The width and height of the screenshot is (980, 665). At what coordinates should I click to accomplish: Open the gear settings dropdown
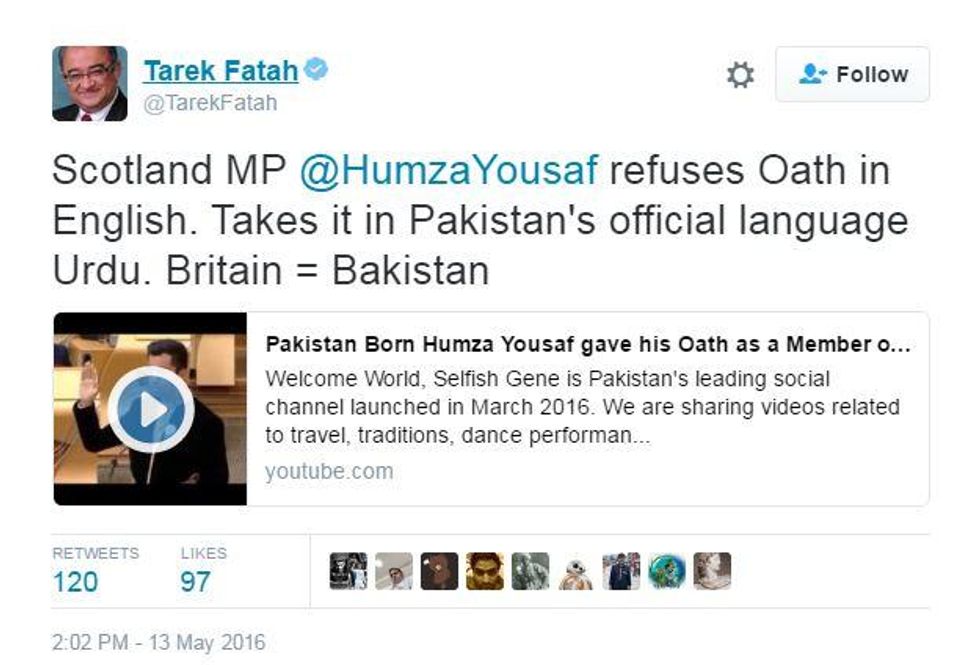point(741,74)
